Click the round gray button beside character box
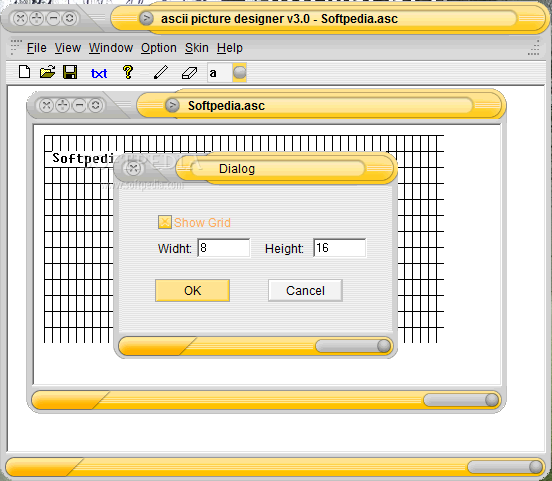 (x=240, y=73)
